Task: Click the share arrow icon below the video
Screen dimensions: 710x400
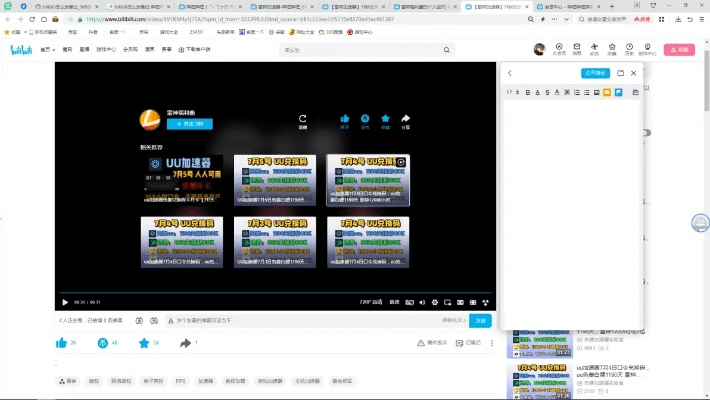Action: [185, 343]
